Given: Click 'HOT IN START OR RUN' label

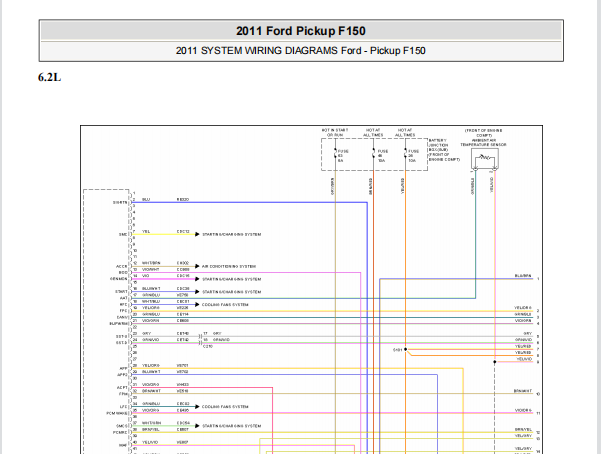Looking at the screenshot, I should tap(335, 133).
